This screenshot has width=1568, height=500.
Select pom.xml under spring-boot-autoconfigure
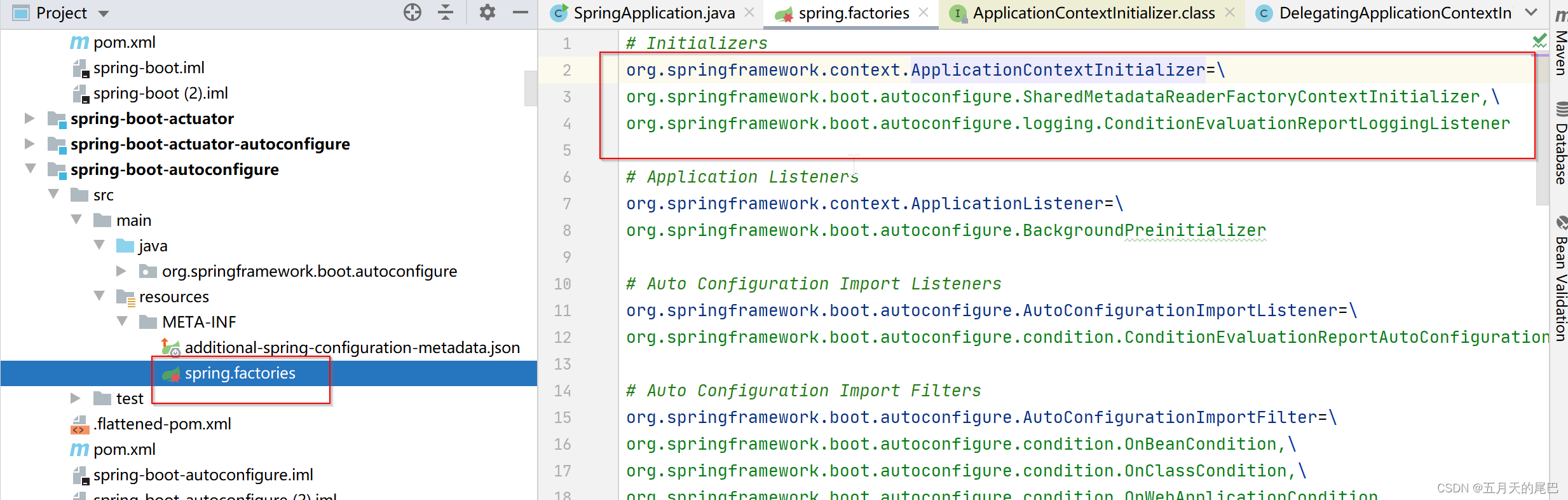point(124,449)
